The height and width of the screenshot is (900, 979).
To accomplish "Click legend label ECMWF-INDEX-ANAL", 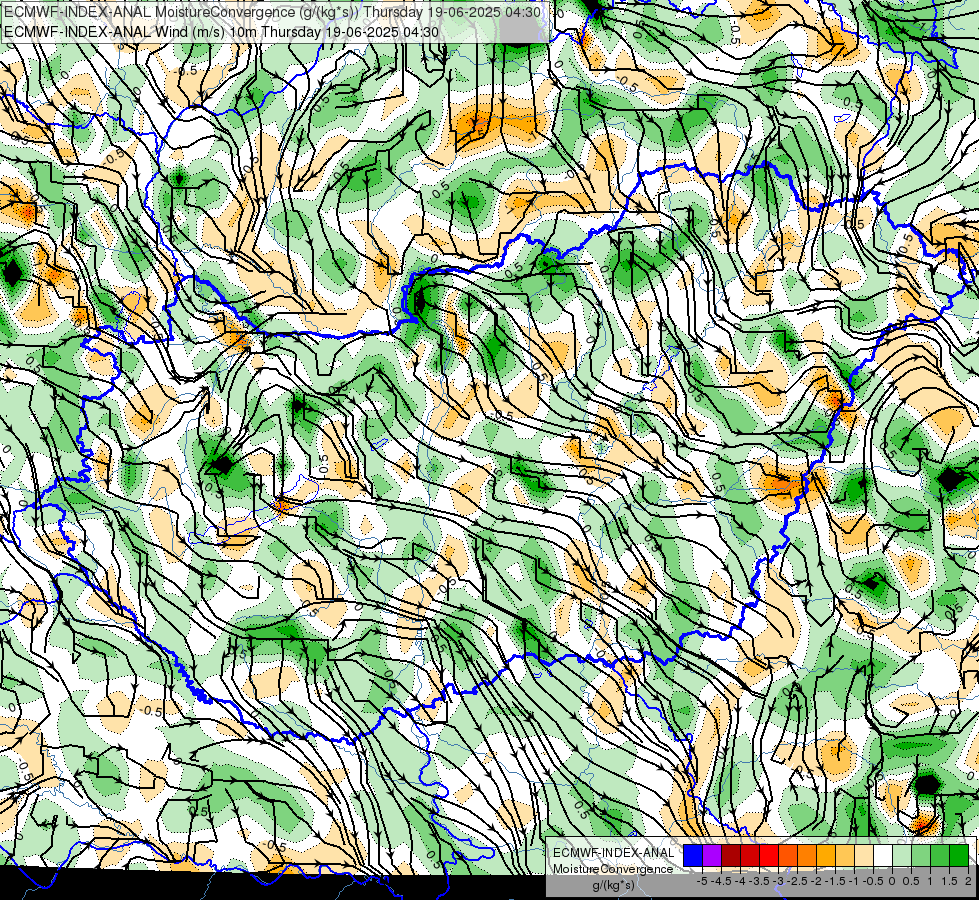I will (614, 853).
